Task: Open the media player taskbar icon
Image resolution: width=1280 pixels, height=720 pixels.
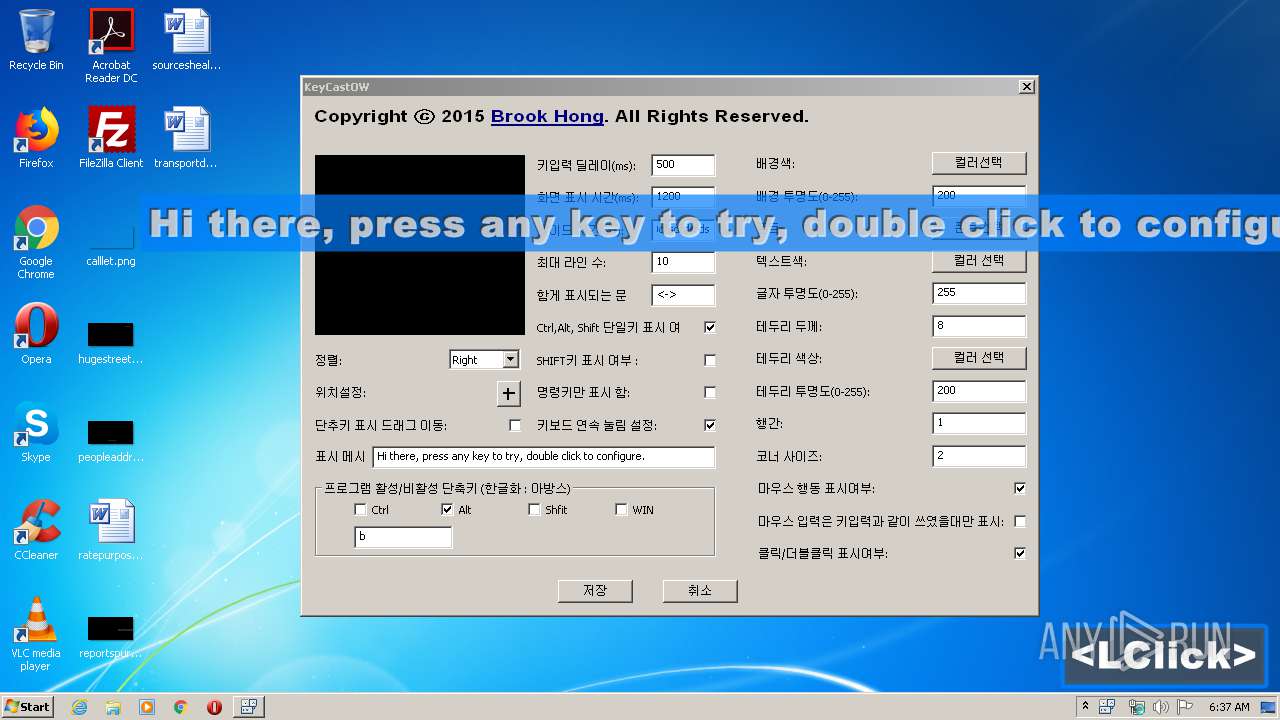Action: click(147, 707)
